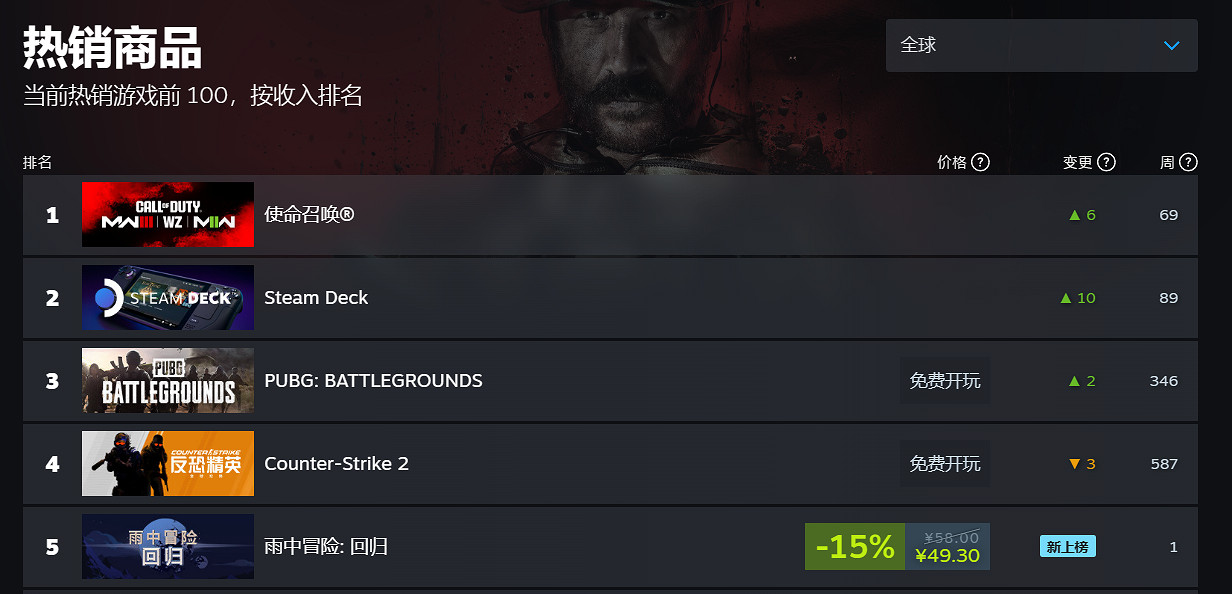Click the 新上榜 badge on 雨中冒险
The image size is (1232, 594).
click(x=1067, y=546)
